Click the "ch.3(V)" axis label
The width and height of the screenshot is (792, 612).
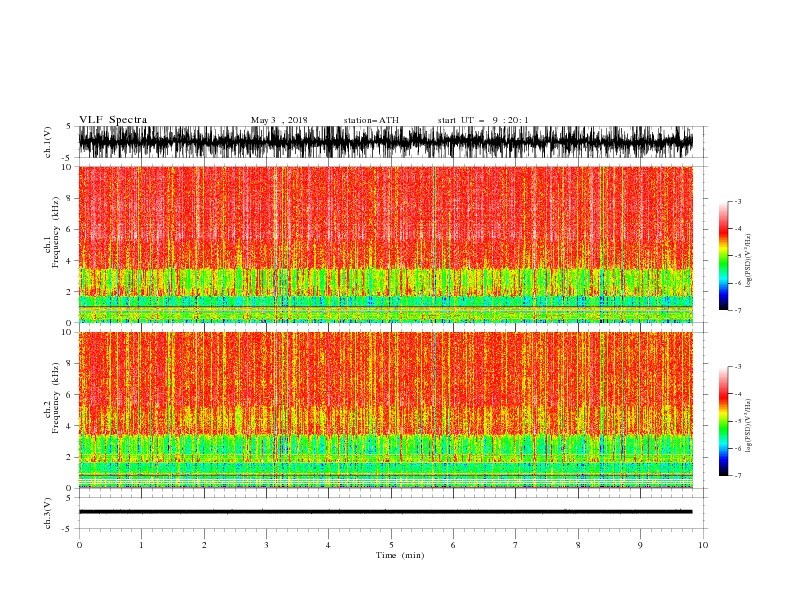[48, 513]
